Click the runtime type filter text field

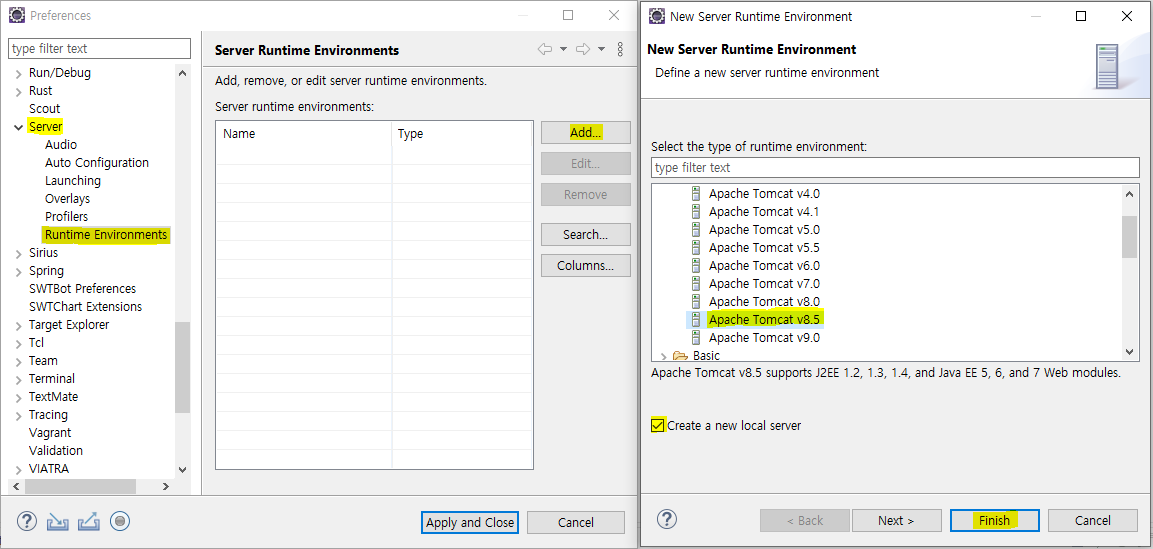pyautogui.click(x=895, y=168)
